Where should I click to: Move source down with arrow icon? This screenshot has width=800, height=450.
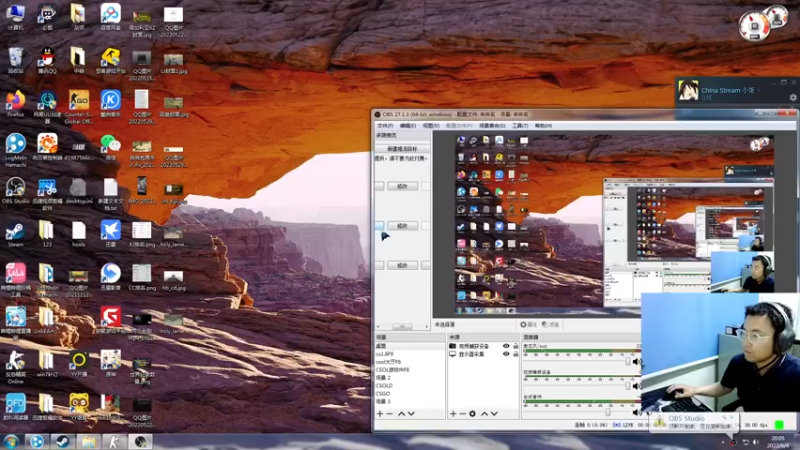494,414
